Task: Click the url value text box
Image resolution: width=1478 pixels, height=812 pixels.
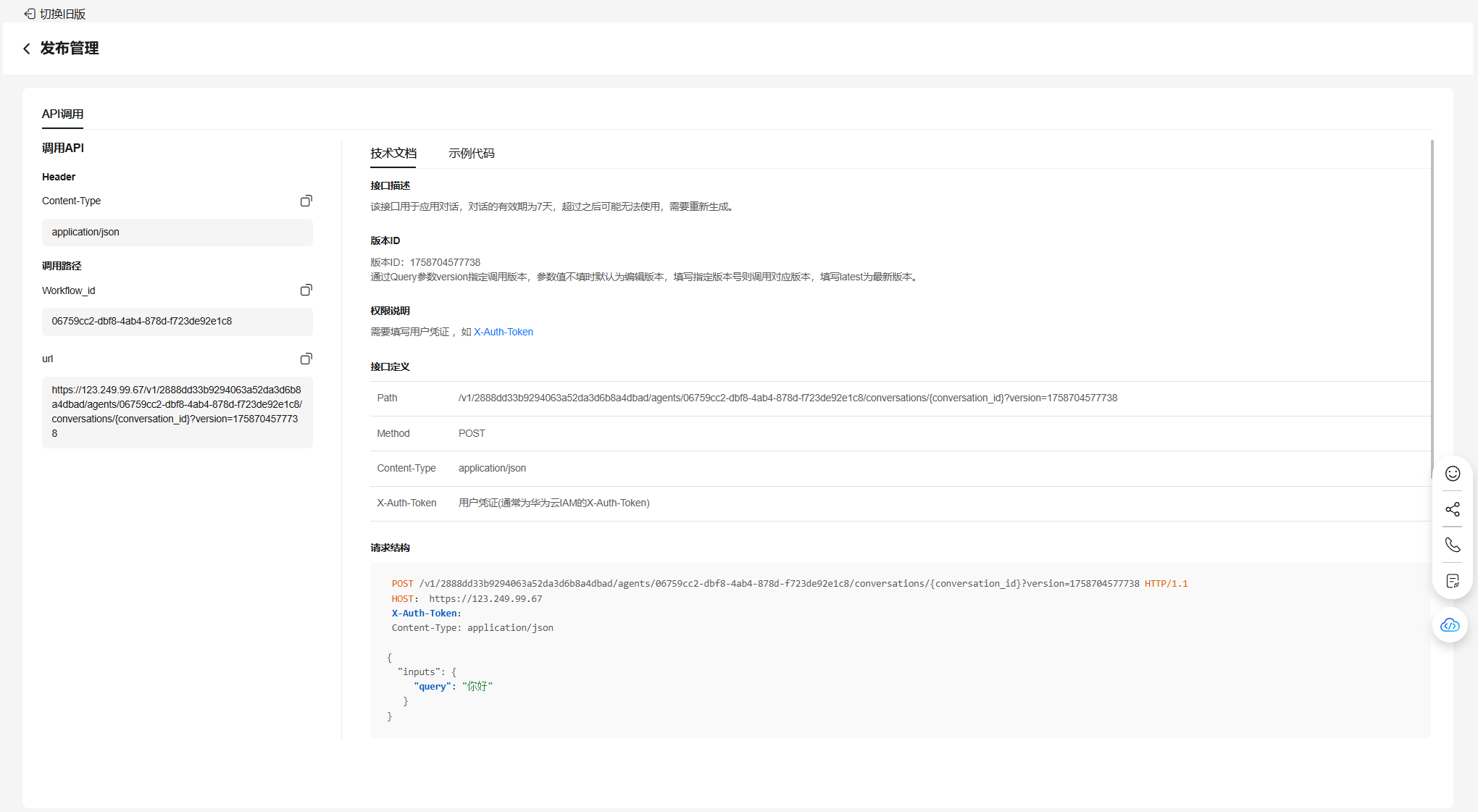Action: click(177, 411)
